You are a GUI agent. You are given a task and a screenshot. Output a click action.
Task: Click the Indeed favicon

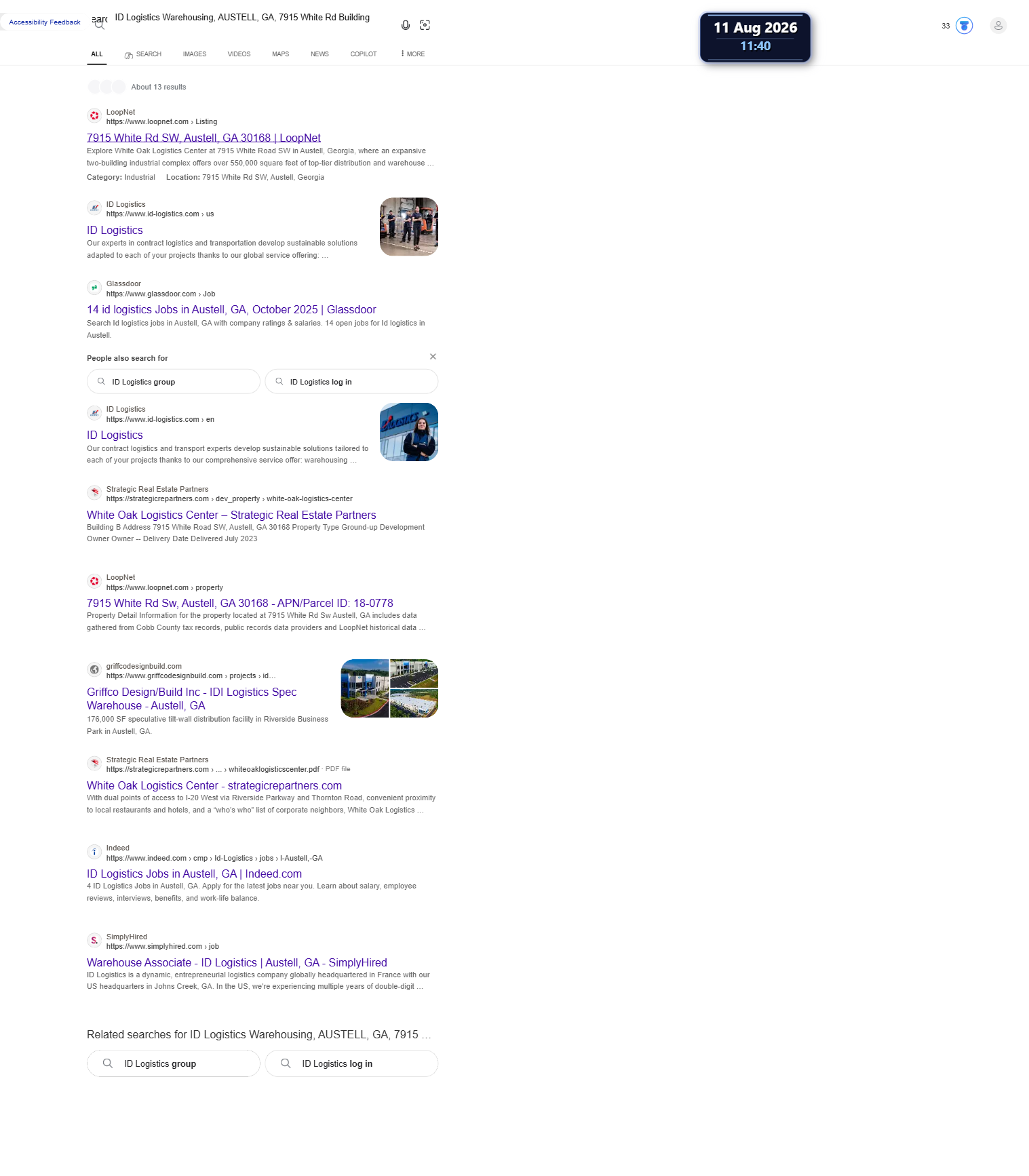pyautogui.click(x=94, y=852)
